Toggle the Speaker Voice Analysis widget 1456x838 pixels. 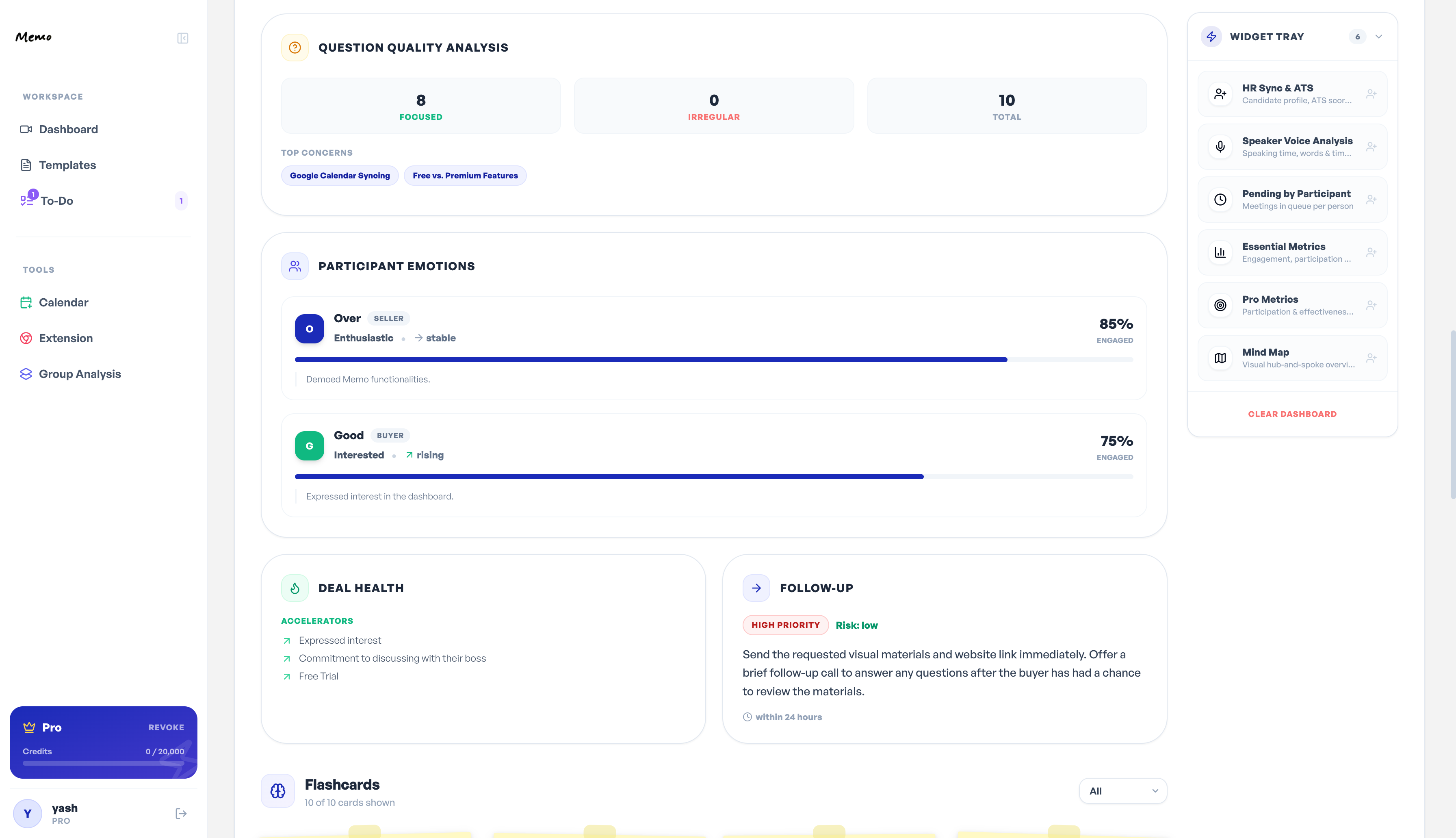(x=1371, y=147)
